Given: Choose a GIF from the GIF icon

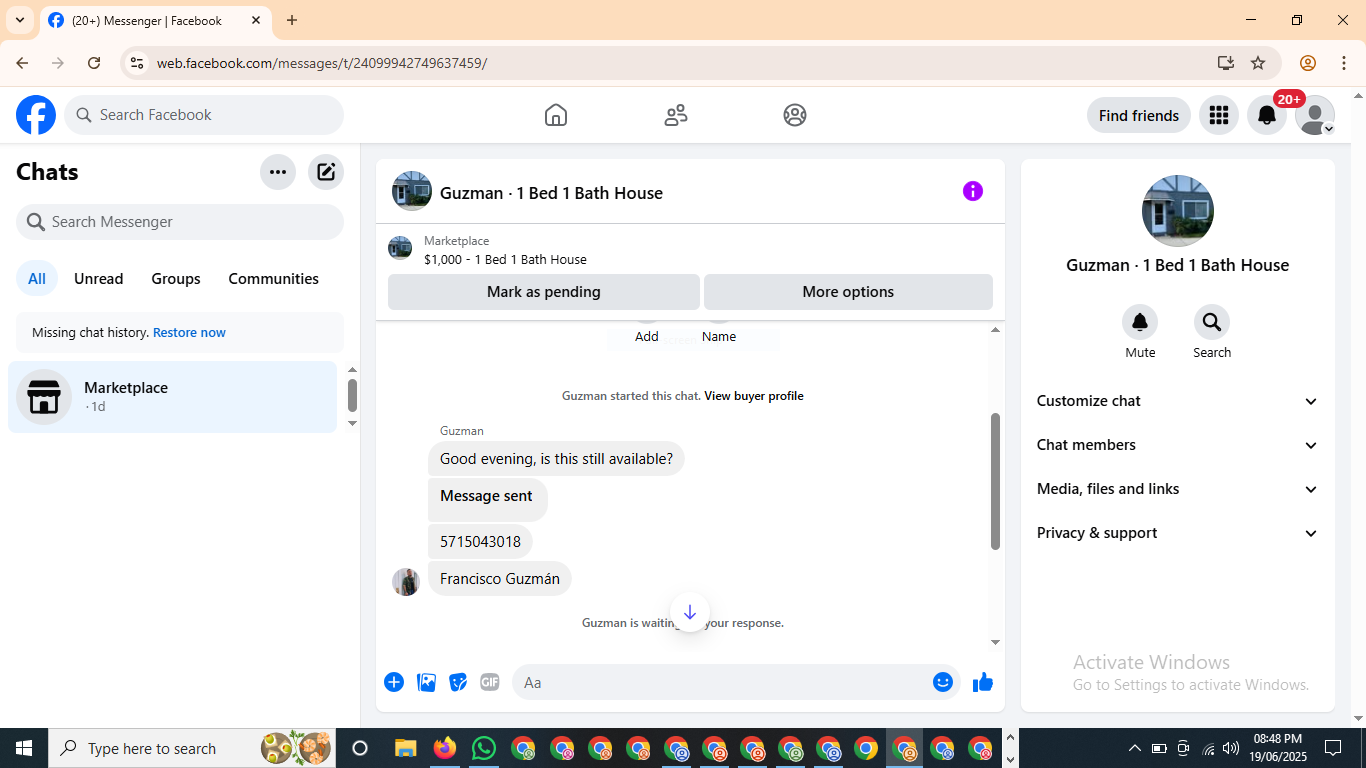Looking at the screenshot, I should coord(489,682).
